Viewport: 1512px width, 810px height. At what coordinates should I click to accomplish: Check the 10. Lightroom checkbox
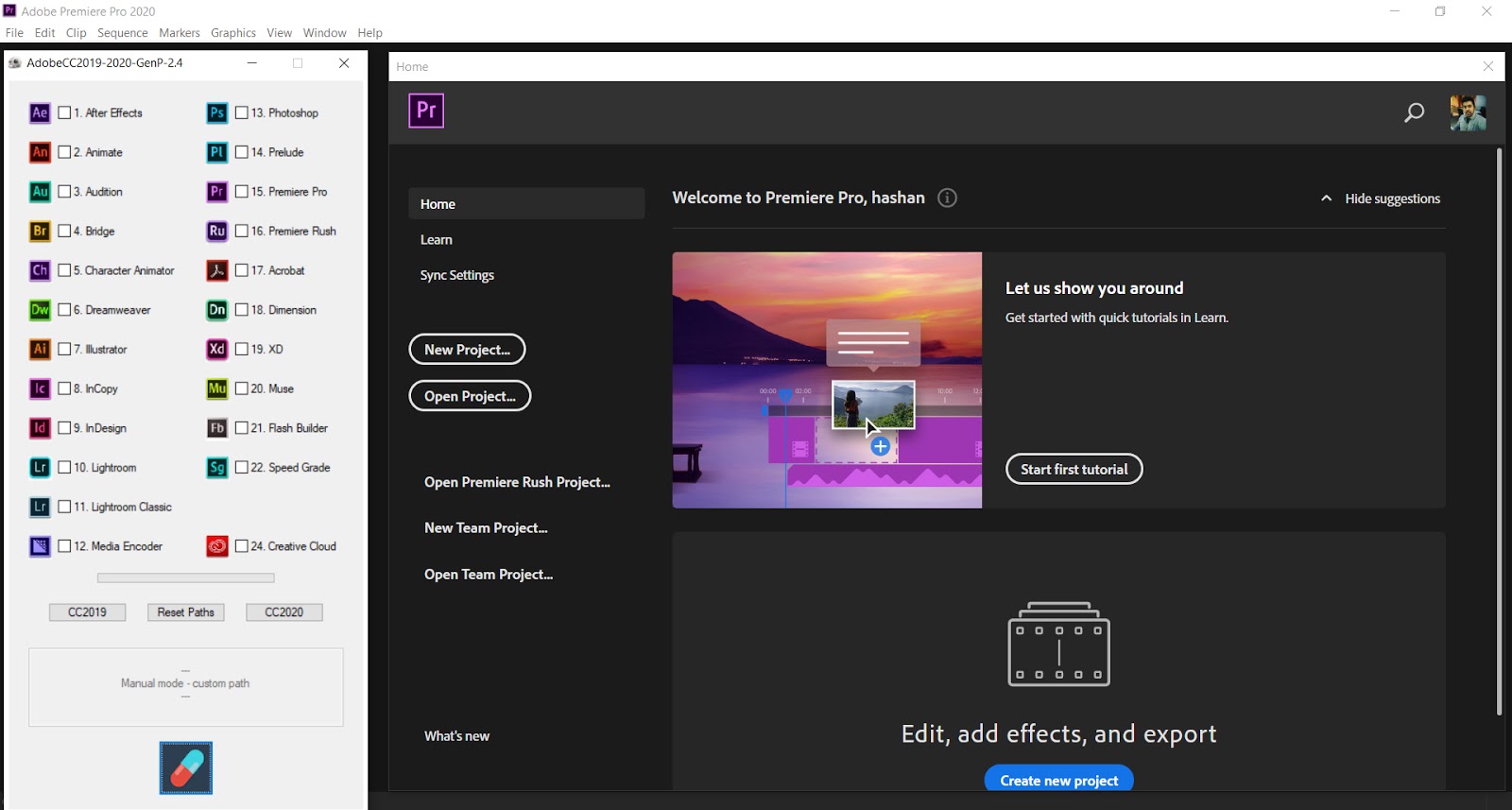(x=64, y=468)
